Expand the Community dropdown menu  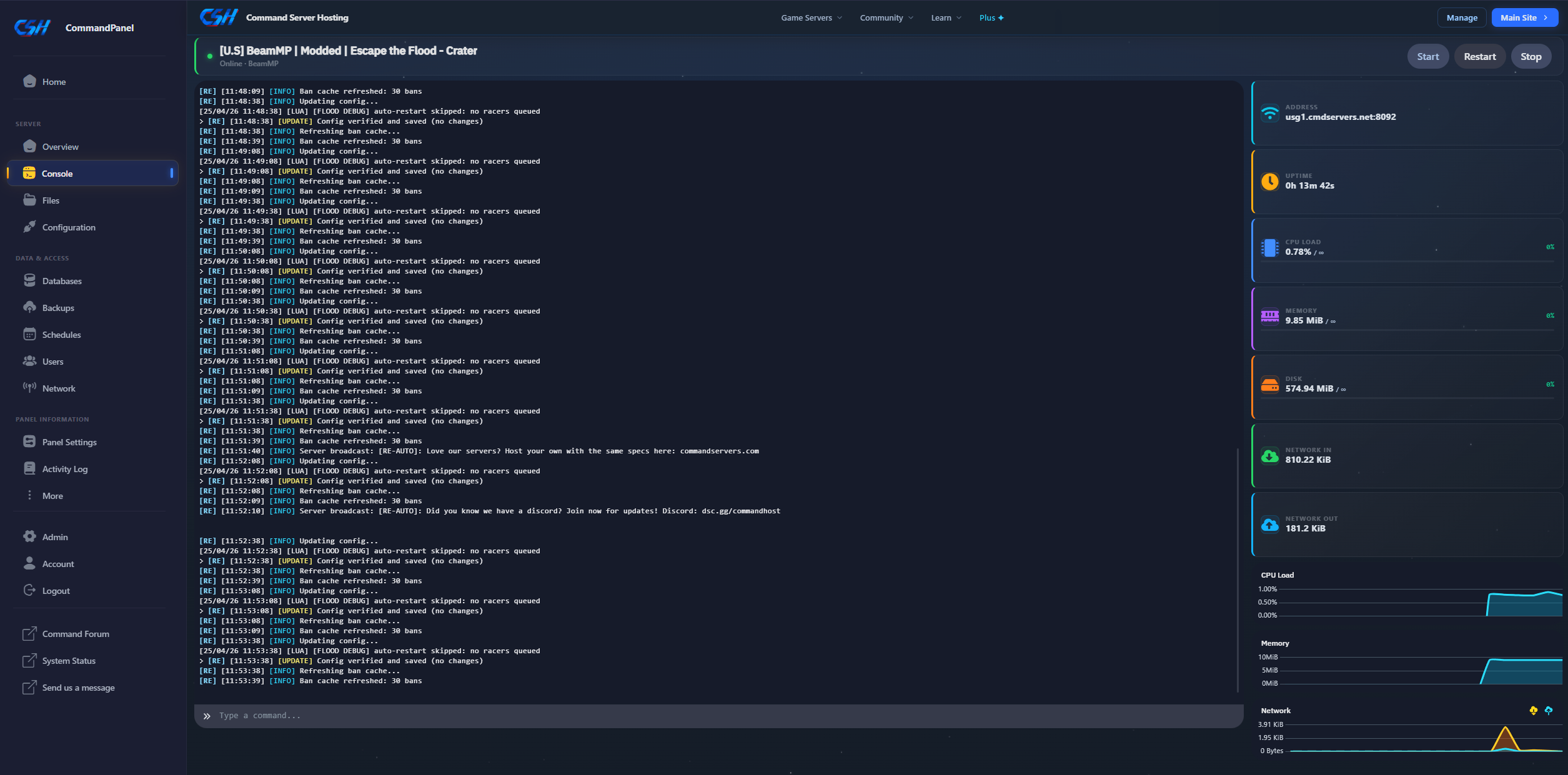[886, 17]
